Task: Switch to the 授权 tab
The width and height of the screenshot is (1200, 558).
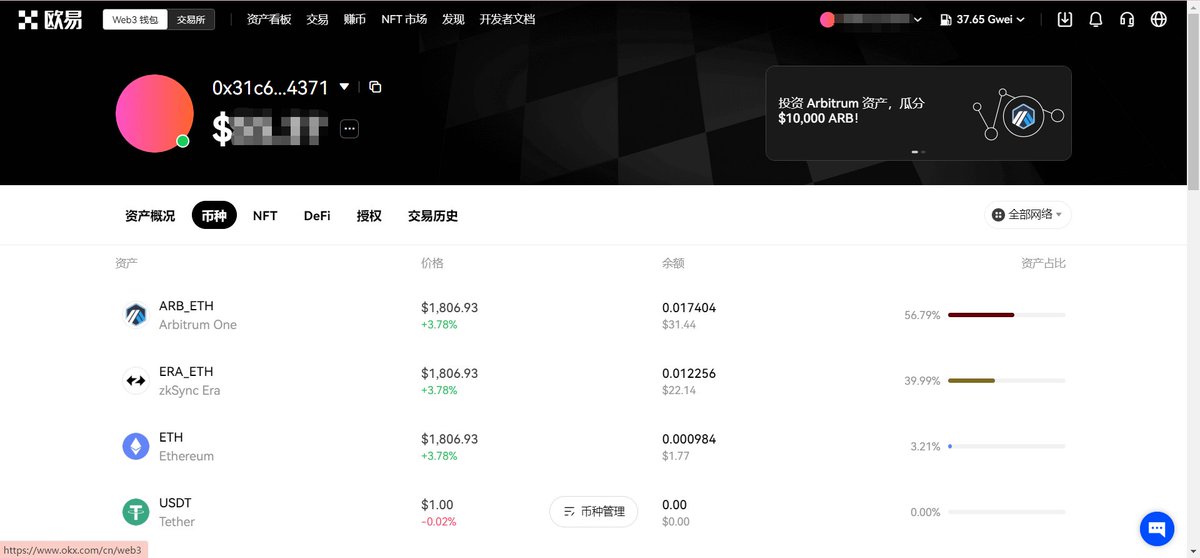Action: click(369, 216)
